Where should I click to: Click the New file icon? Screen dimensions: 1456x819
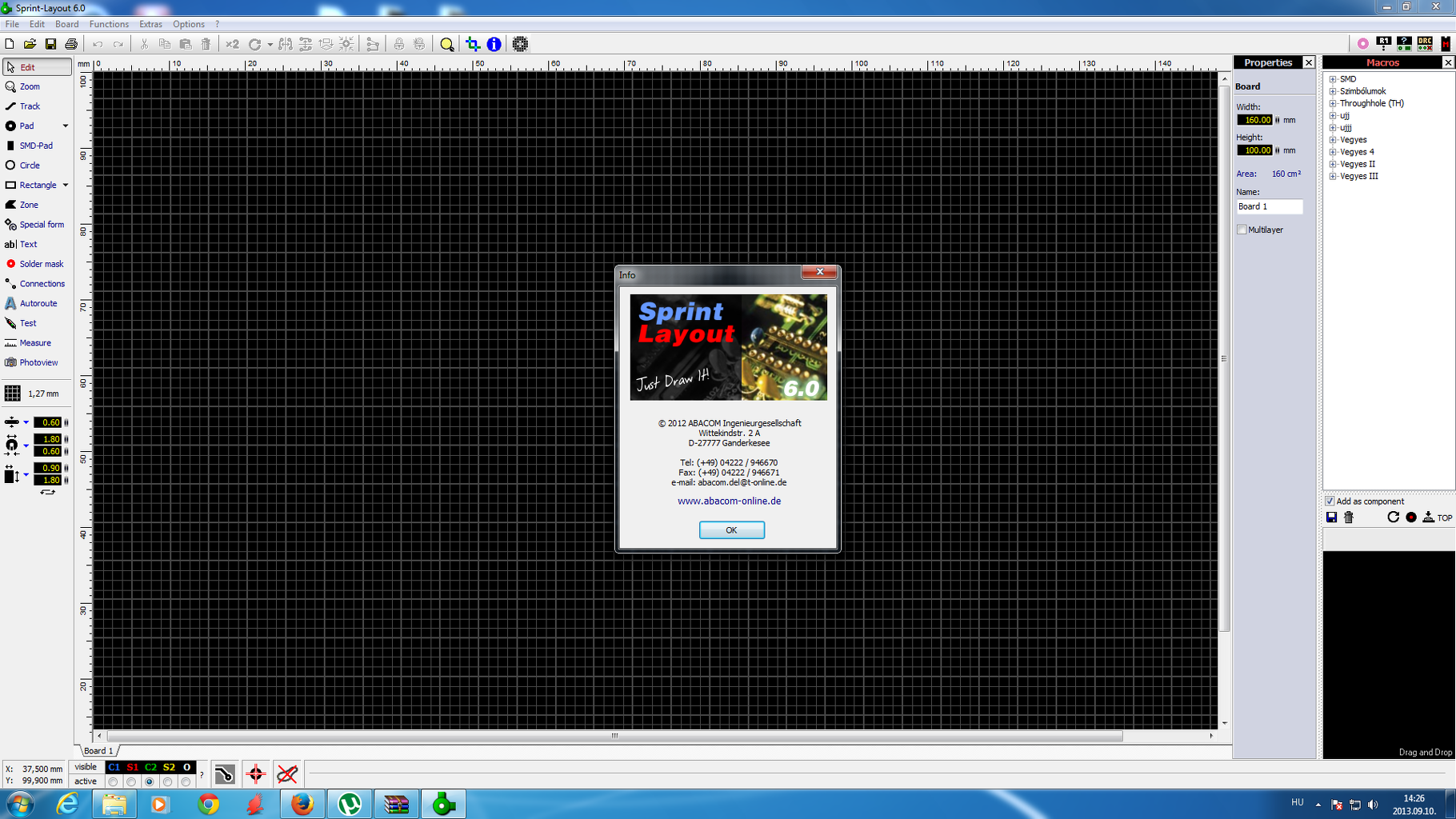[10, 44]
